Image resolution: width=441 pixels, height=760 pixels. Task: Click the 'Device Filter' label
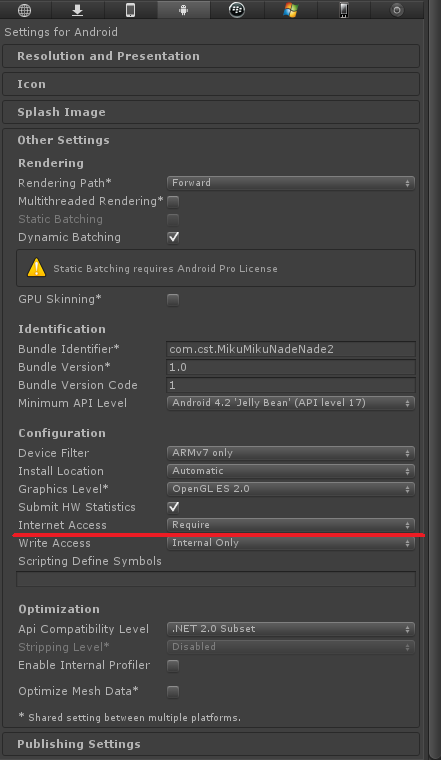pyautogui.click(x=54, y=453)
